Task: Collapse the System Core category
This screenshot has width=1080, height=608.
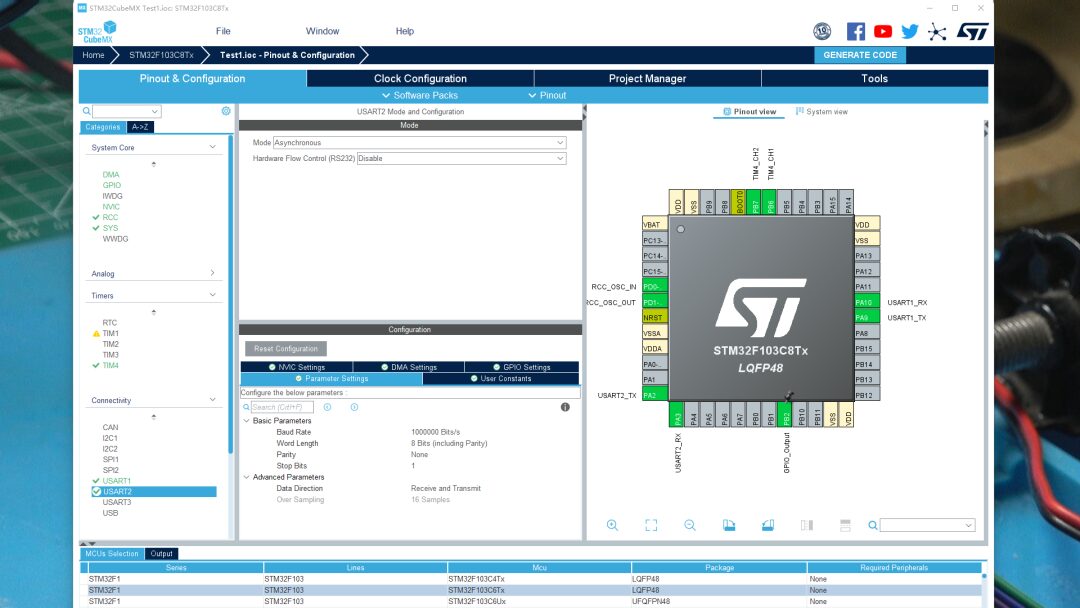Action: (x=212, y=147)
